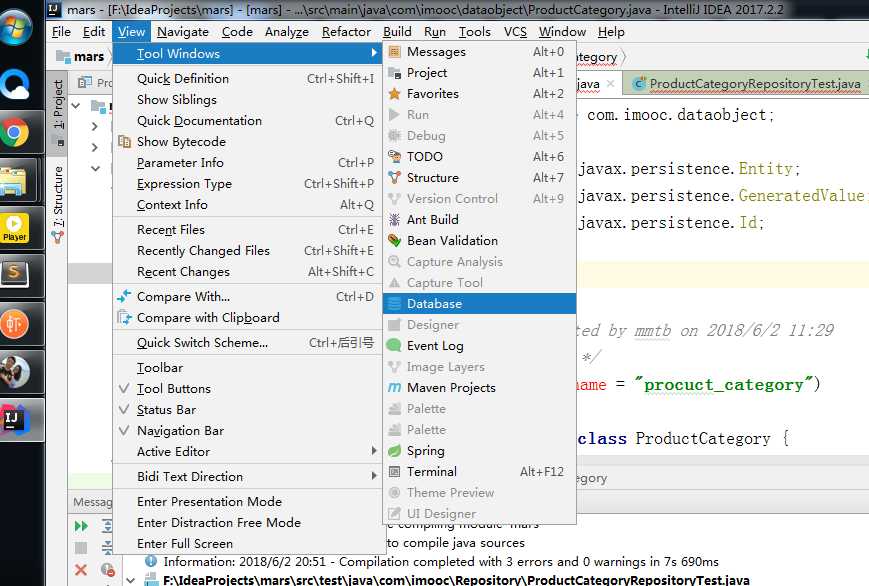Expand the Bidi Text Direction submenu
The image size is (869, 586).
[247, 477]
